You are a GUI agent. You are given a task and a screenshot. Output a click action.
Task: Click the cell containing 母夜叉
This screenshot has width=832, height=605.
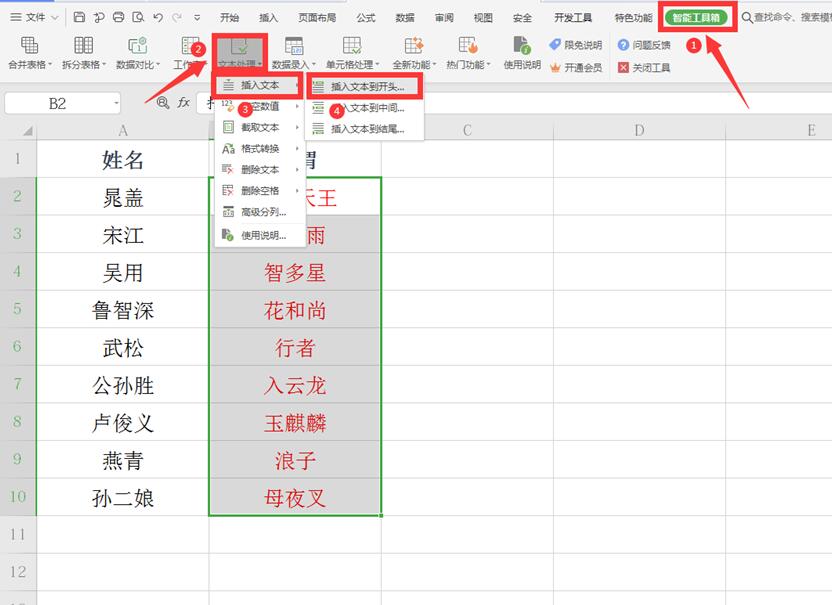coord(295,497)
